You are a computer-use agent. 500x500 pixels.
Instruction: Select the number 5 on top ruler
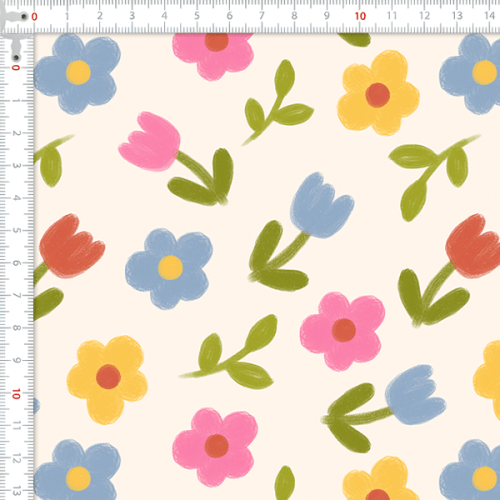pos(197,16)
